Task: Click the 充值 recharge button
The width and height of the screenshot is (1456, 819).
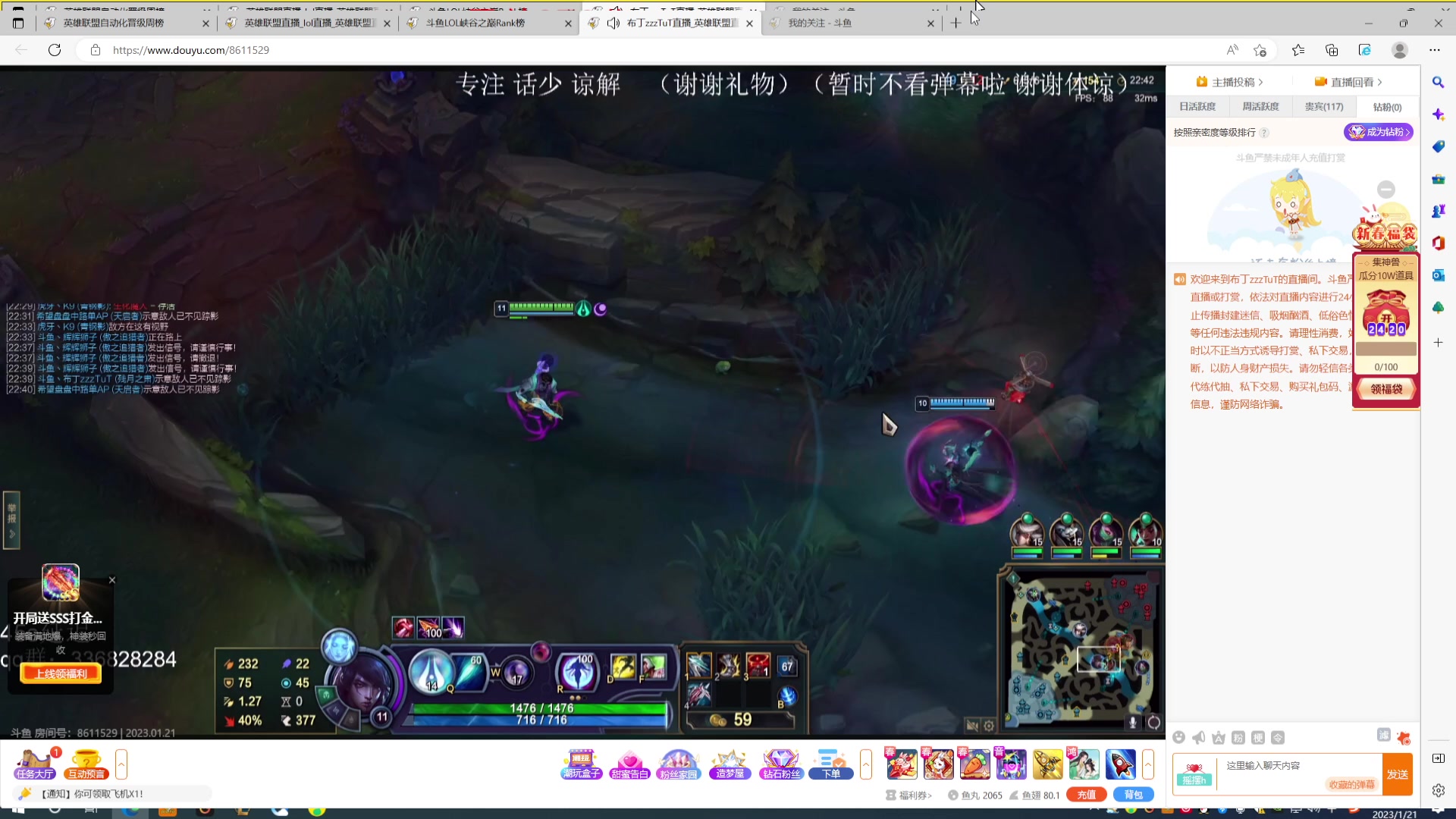Action: click(1087, 795)
